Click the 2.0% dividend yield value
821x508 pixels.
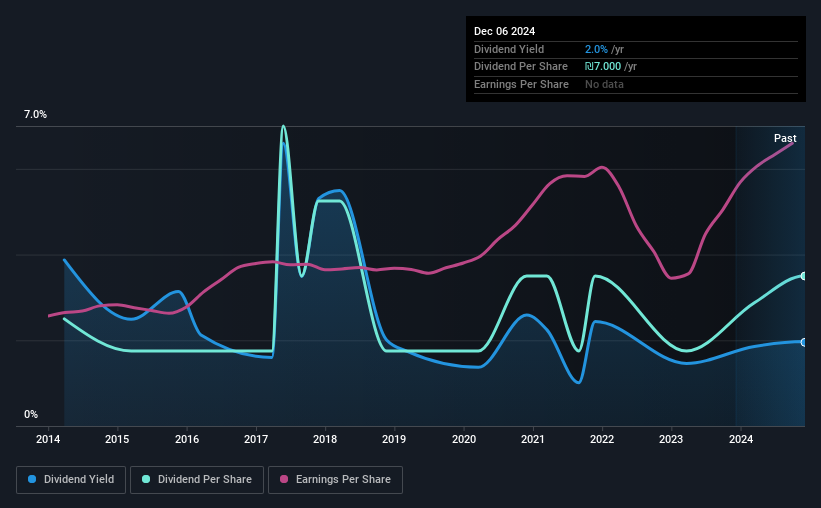[596, 49]
